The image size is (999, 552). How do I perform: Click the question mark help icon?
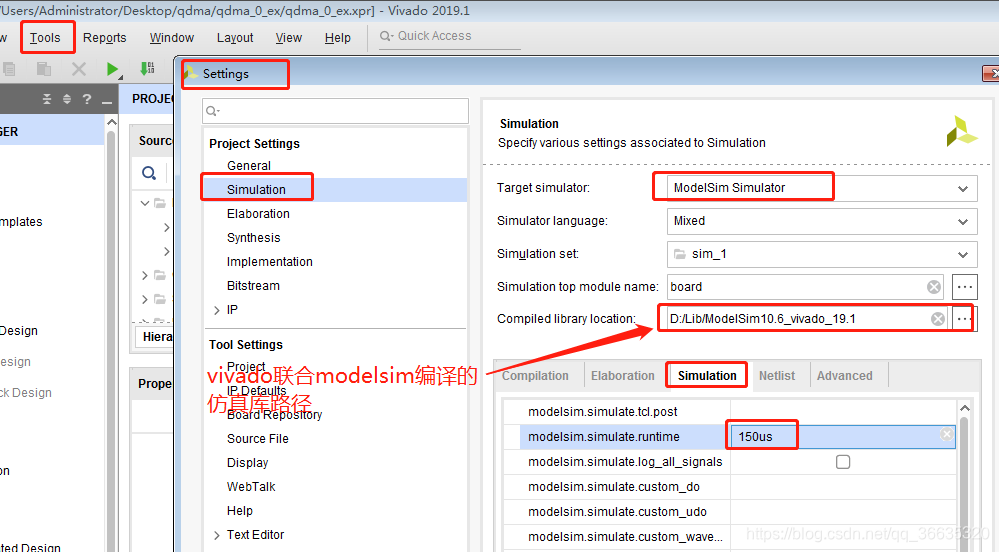[x=87, y=99]
